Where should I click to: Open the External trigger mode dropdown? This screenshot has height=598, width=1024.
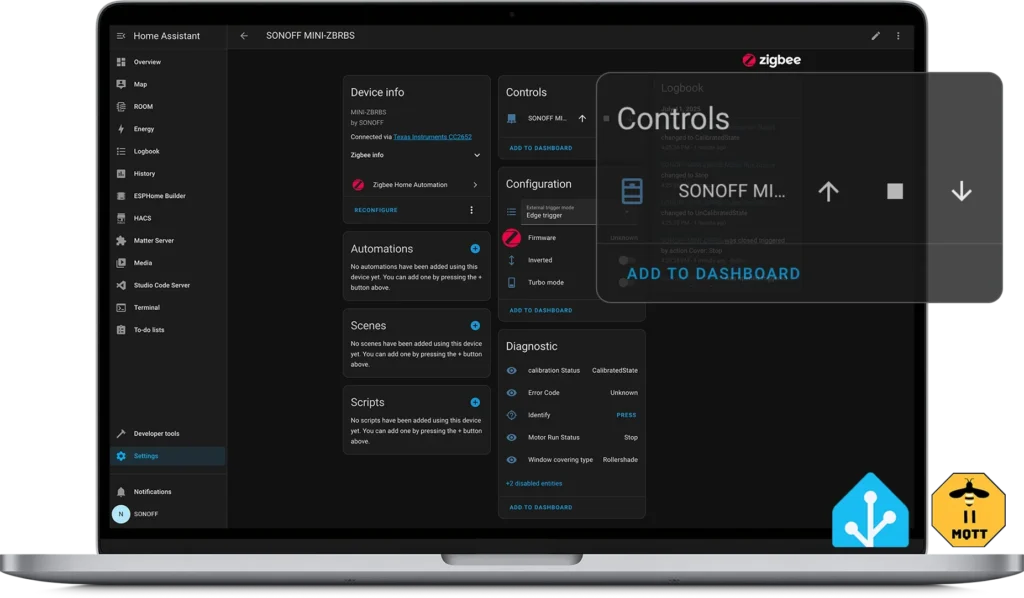(x=560, y=212)
